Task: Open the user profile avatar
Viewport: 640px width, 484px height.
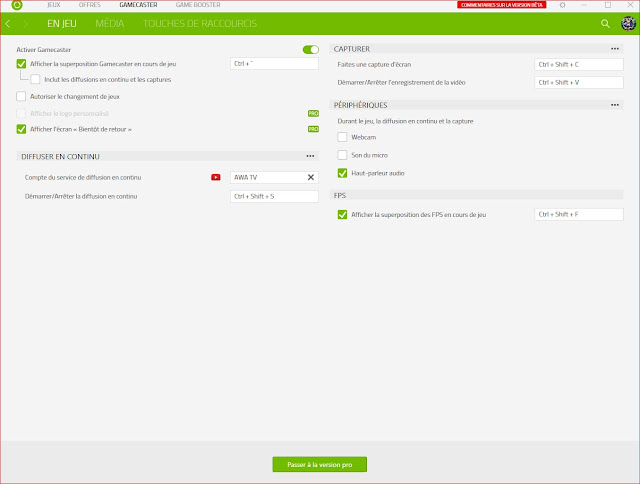Action: coord(628,24)
